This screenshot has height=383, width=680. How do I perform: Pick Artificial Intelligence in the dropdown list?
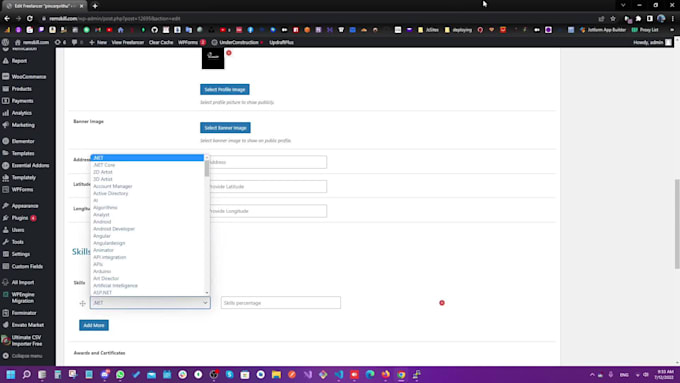tap(115, 286)
